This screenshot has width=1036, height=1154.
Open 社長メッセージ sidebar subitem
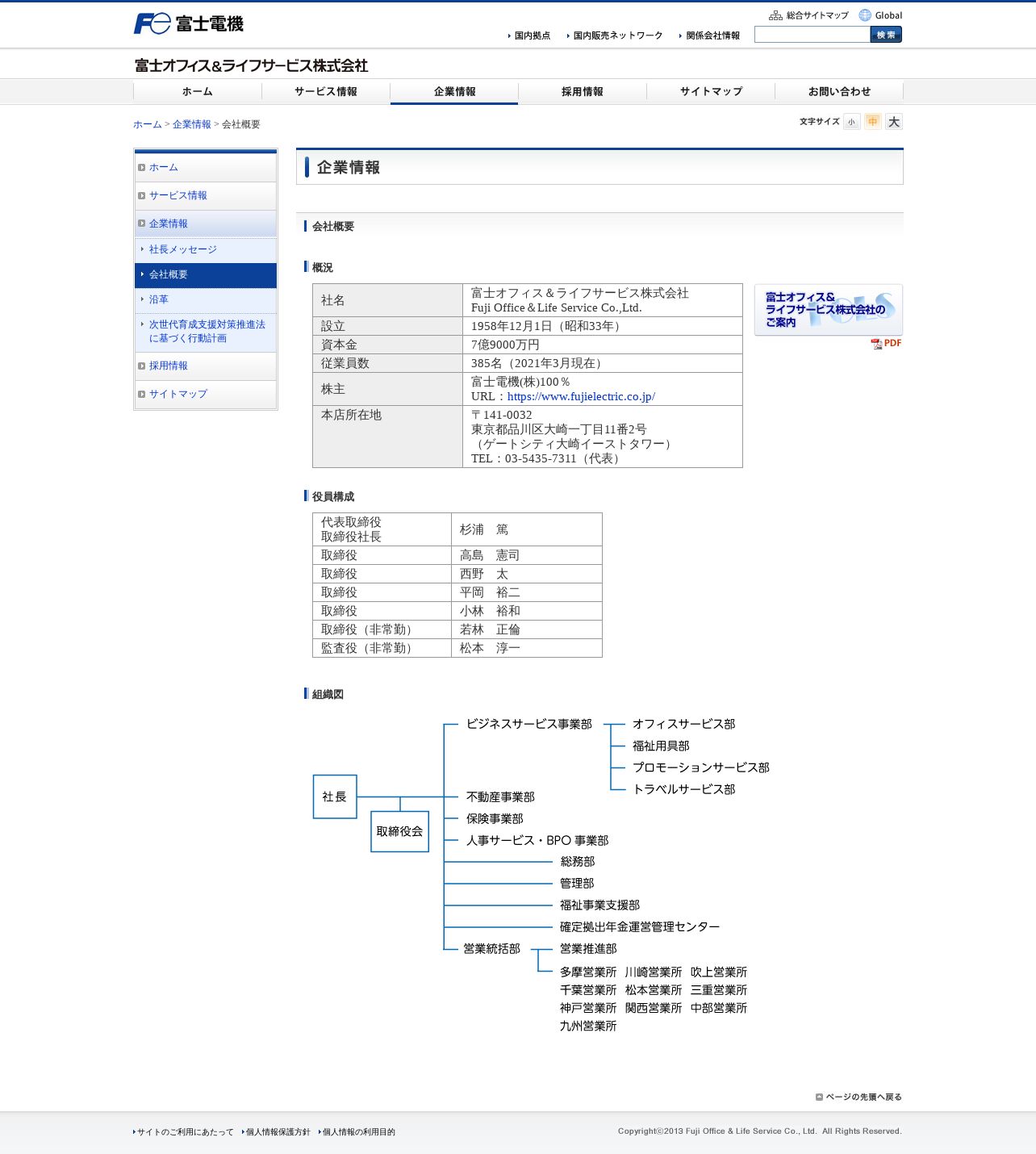pyautogui.click(x=206, y=250)
